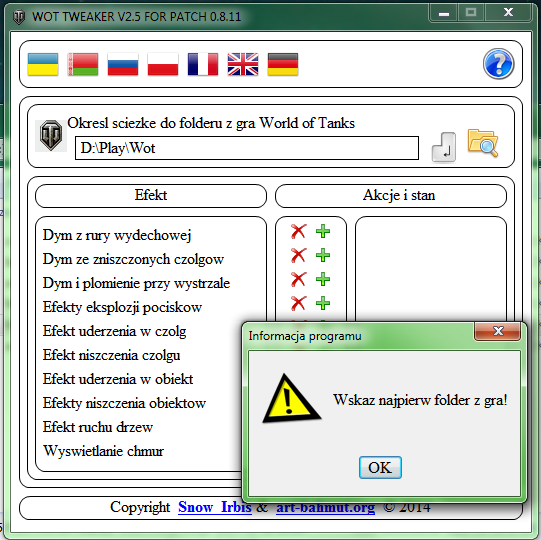Browse for game folder with magnifier icon

pos(483,143)
